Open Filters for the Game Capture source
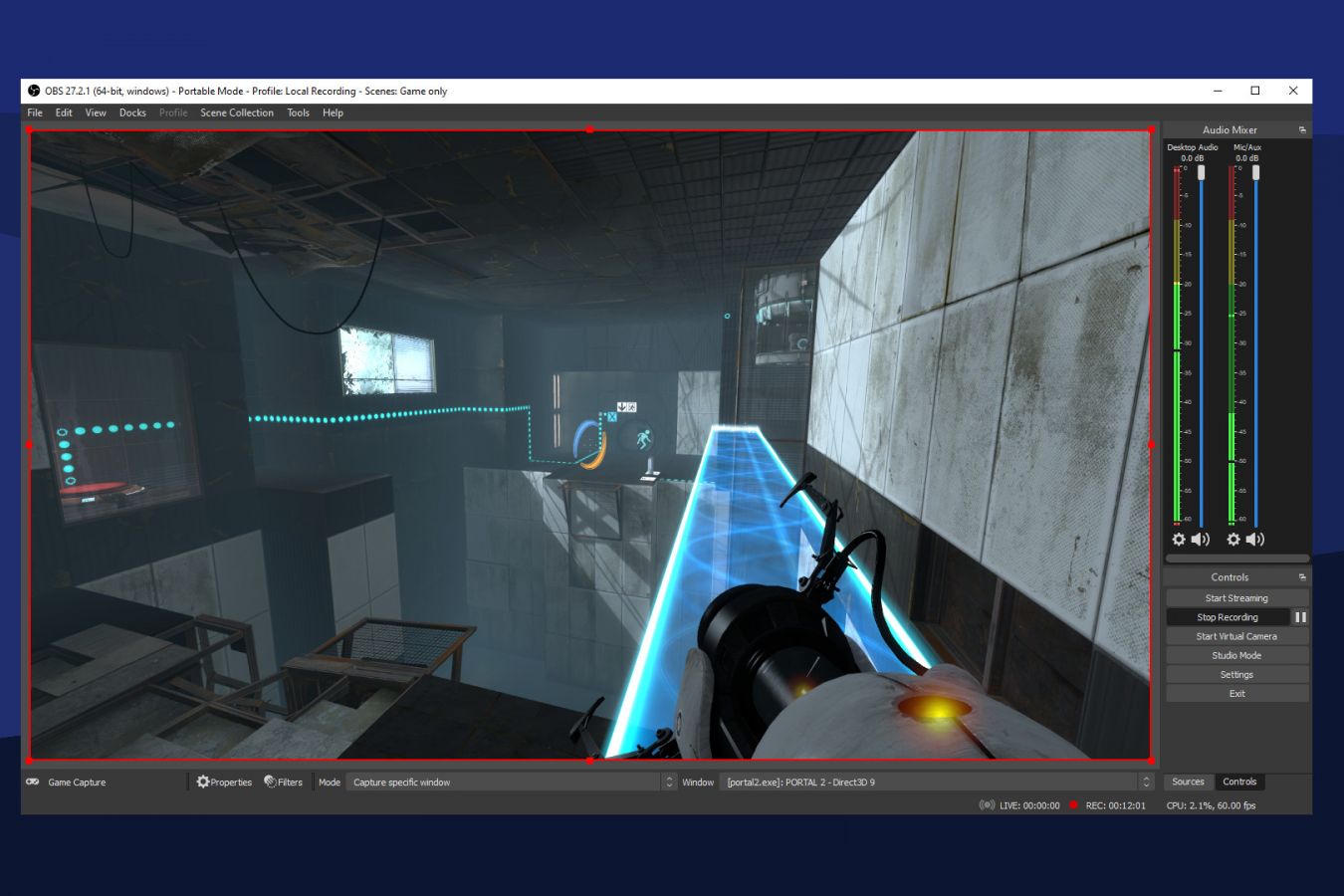 (x=283, y=782)
